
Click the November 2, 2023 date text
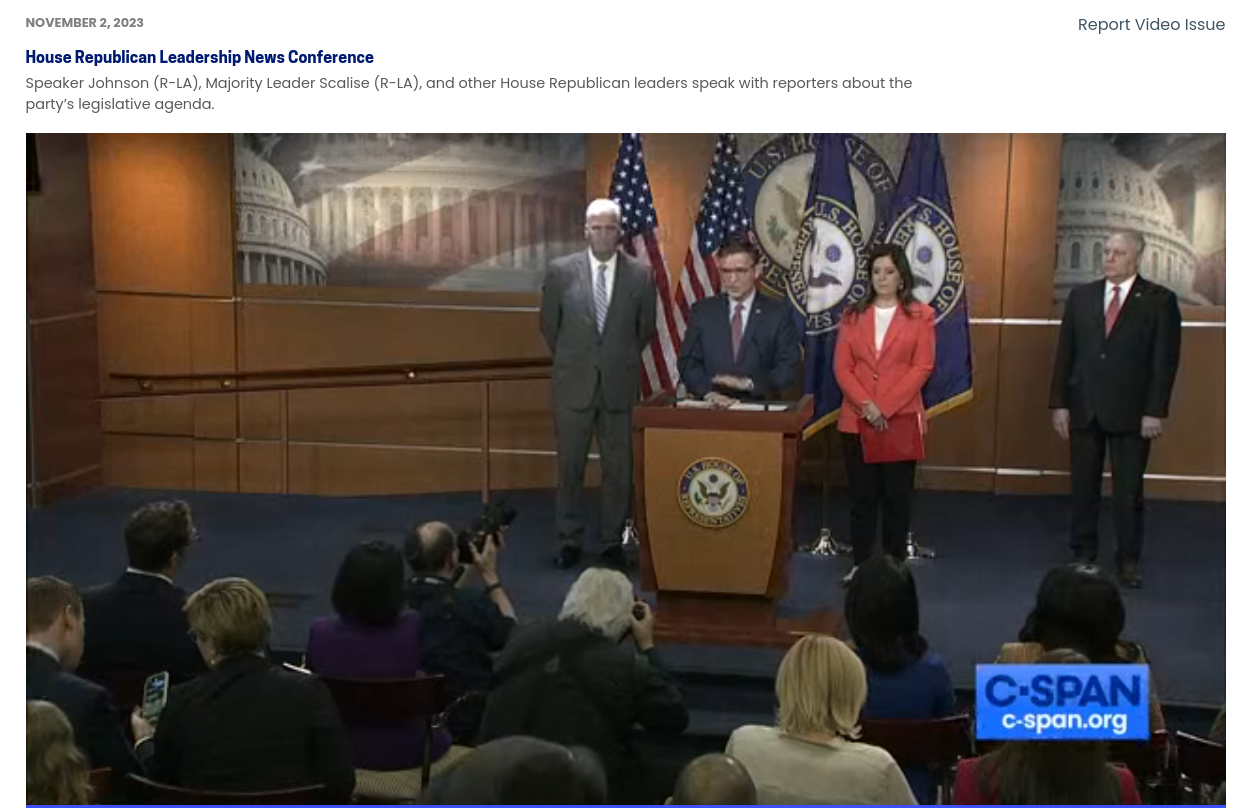85,22
